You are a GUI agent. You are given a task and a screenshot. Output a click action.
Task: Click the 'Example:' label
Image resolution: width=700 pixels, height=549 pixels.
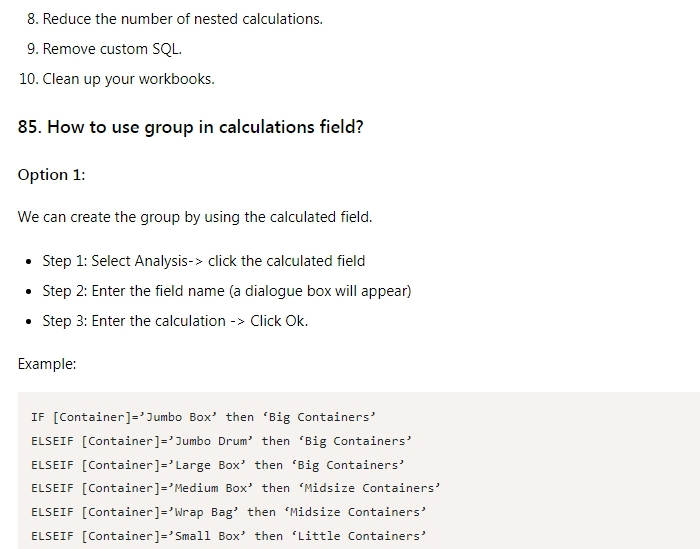pos(47,364)
